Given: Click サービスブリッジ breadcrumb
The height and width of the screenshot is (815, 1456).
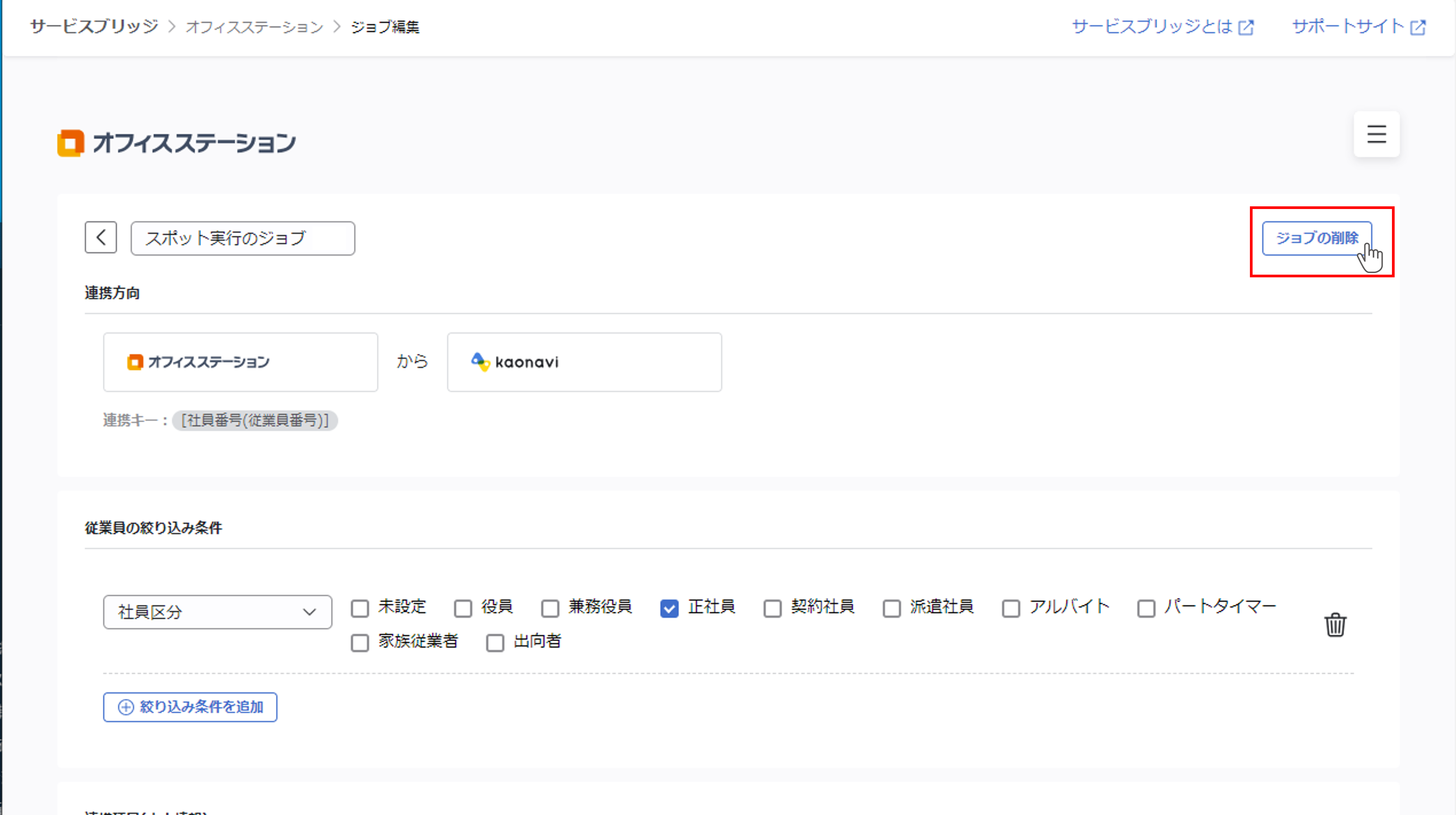Looking at the screenshot, I should click(94, 27).
